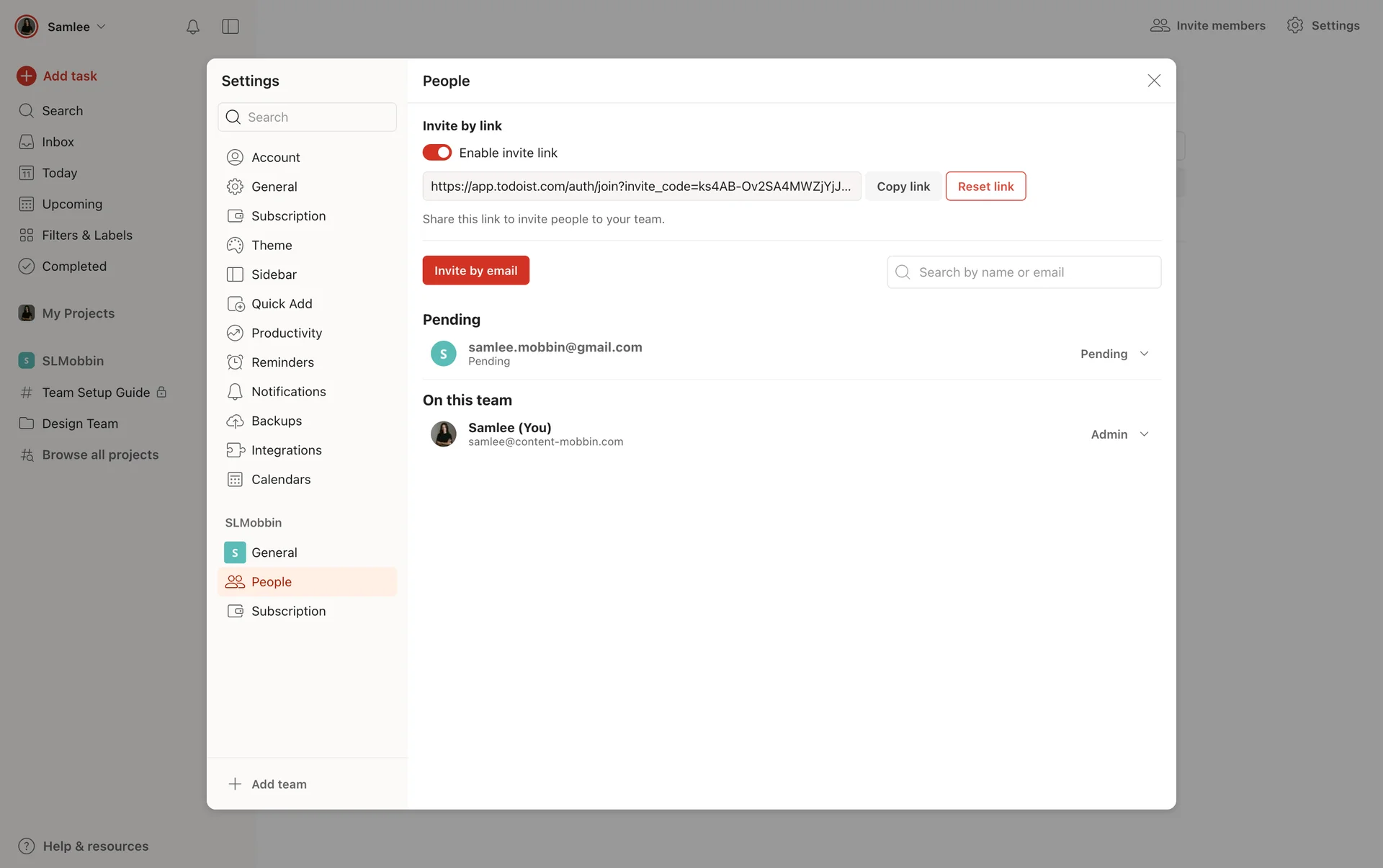Open the Quick Add settings

point(282,304)
